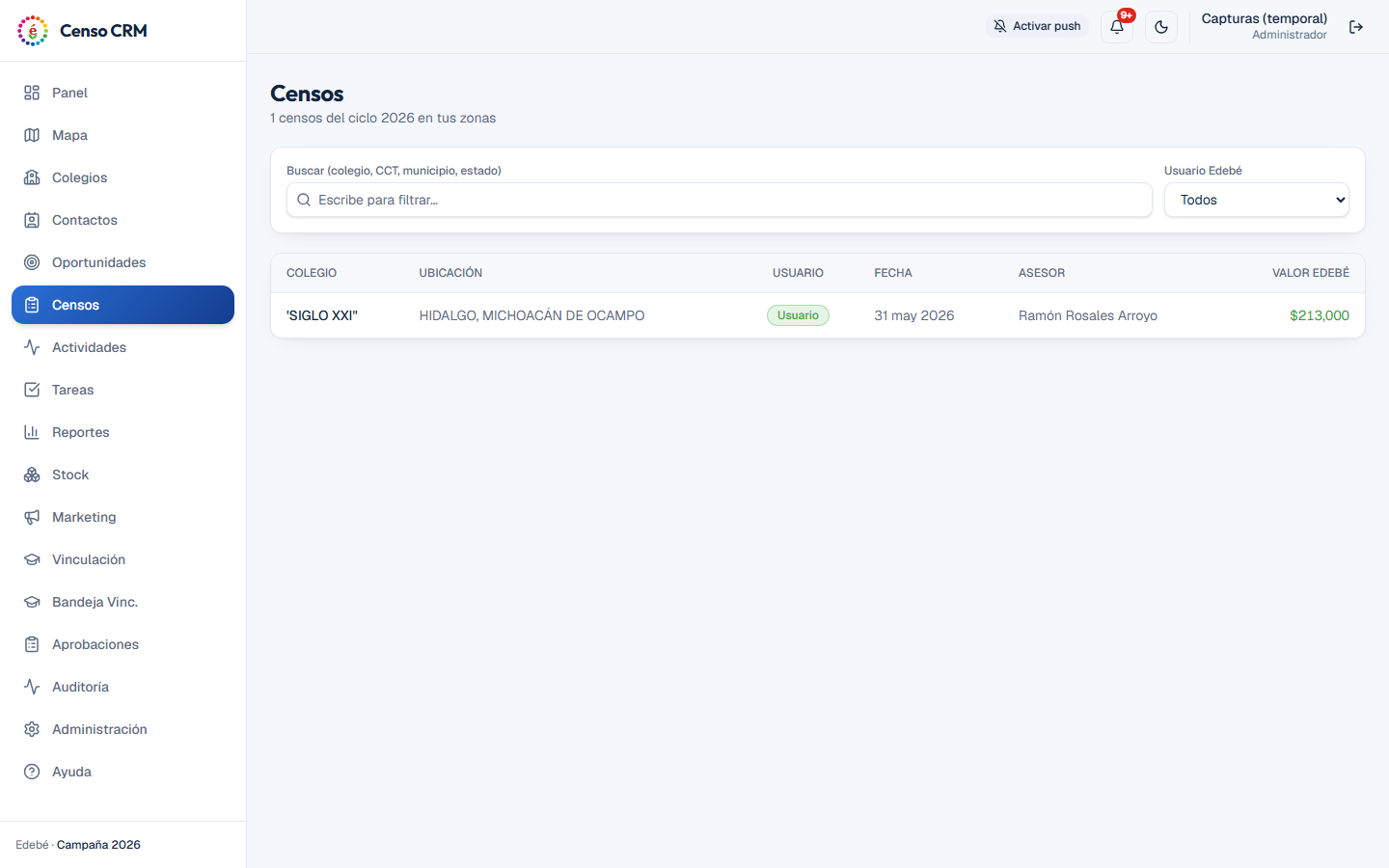Image resolution: width=1389 pixels, height=868 pixels.
Task: Click the Marketing menu label
Action: (84, 517)
